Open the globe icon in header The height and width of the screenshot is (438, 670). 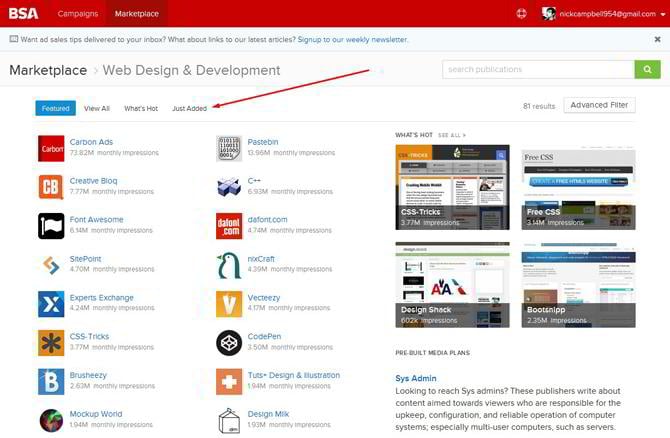click(x=521, y=13)
